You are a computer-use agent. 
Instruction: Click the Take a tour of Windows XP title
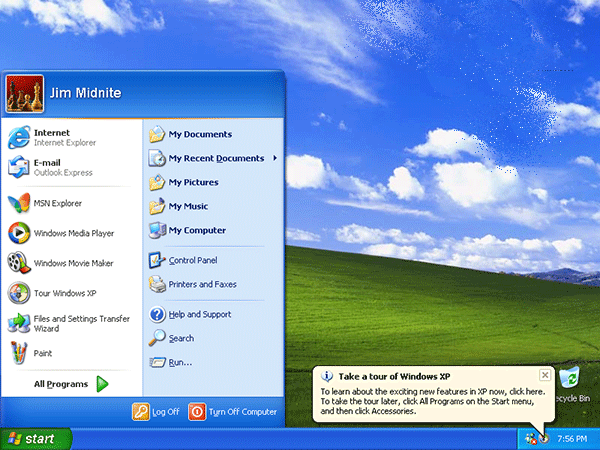[x=394, y=377]
